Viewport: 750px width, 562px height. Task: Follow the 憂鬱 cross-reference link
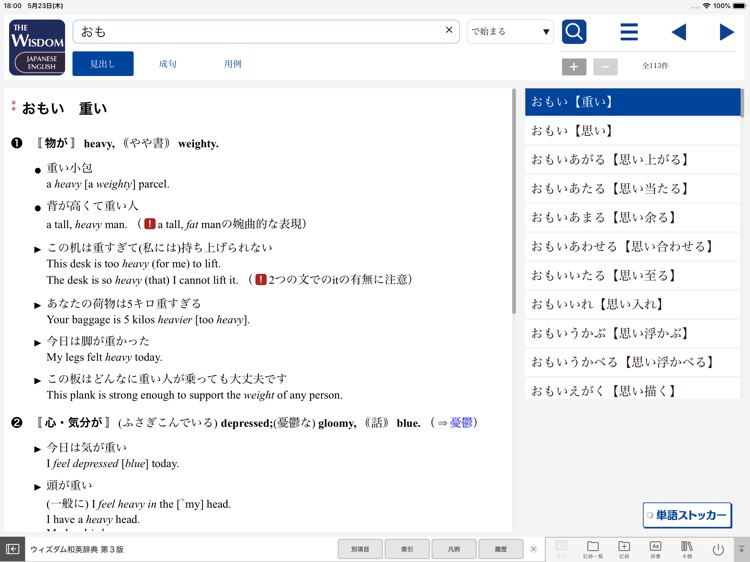(461, 423)
